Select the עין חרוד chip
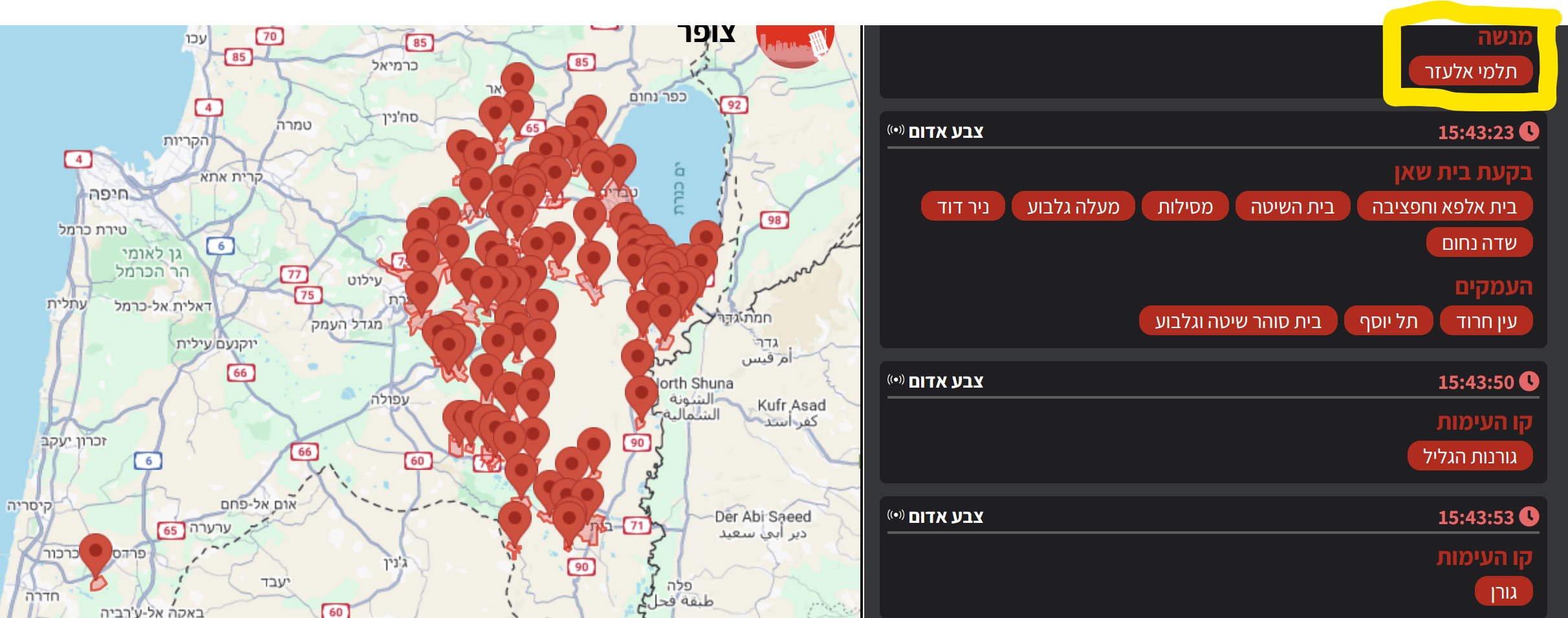Screen dimensions: 1568x618 click(1486, 321)
